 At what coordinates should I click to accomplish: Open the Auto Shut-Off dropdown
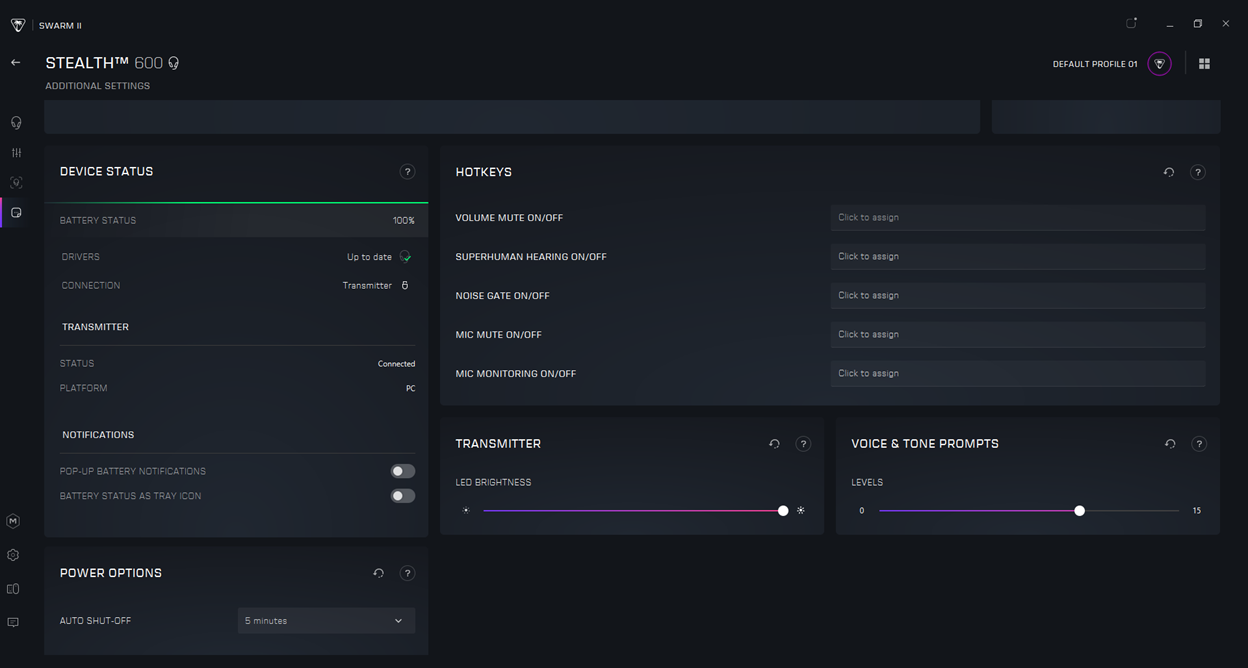coord(326,621)
